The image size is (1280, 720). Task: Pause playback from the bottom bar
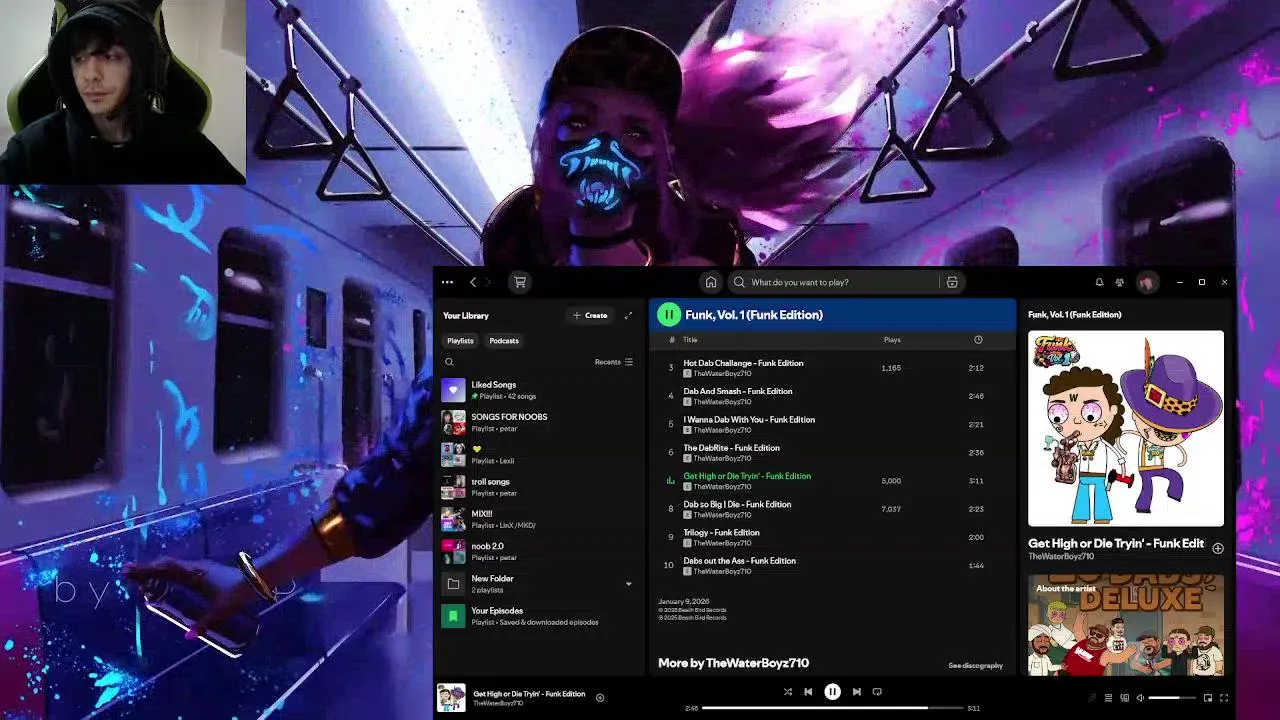(832, 691)
